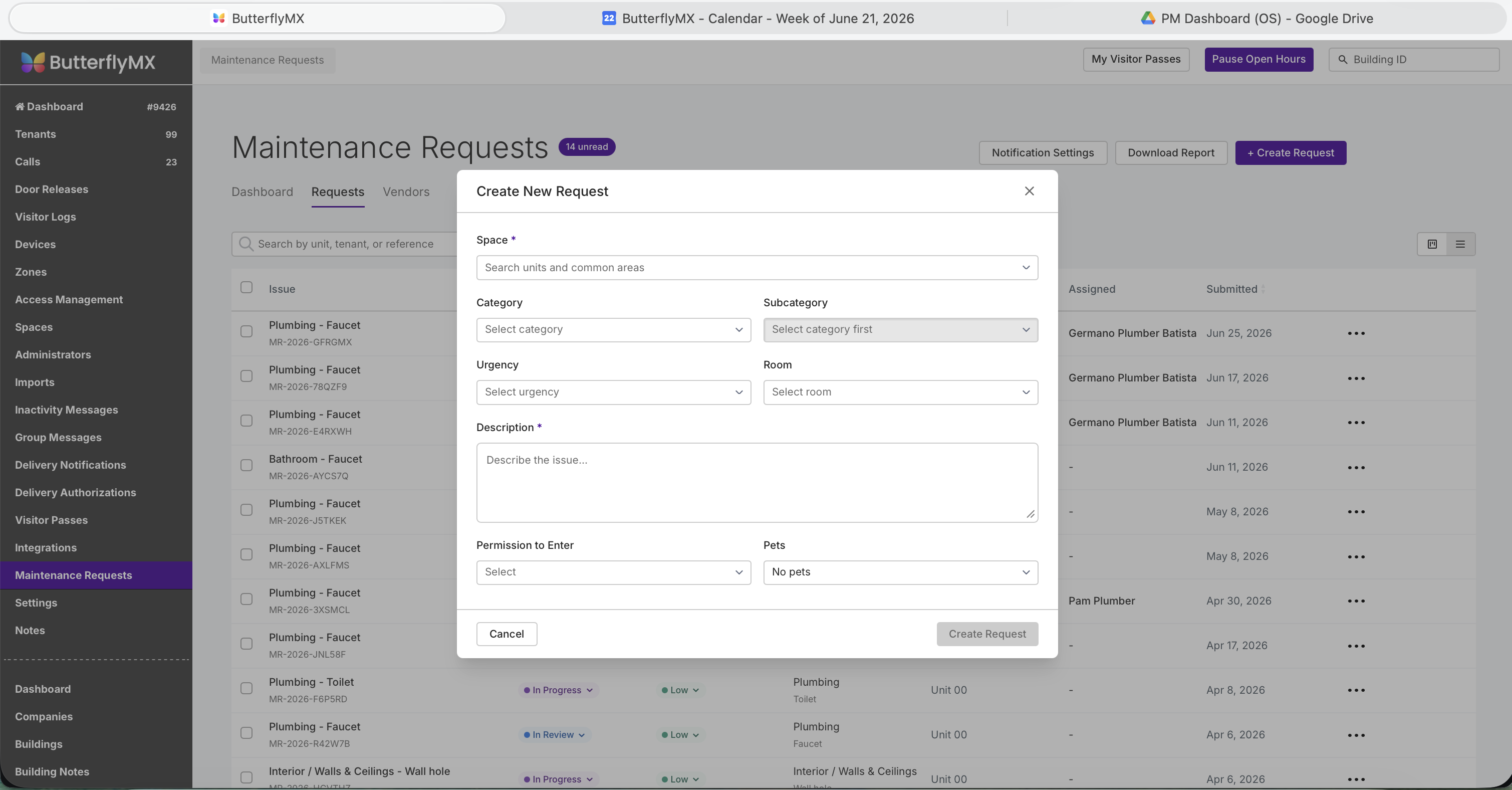
Task: Sort by Submitted column arrow
Action: (x=1263, y=289)
